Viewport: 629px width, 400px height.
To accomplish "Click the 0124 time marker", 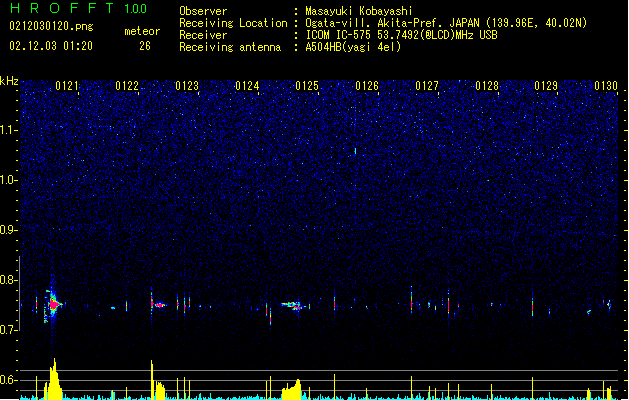I will 247,86.
